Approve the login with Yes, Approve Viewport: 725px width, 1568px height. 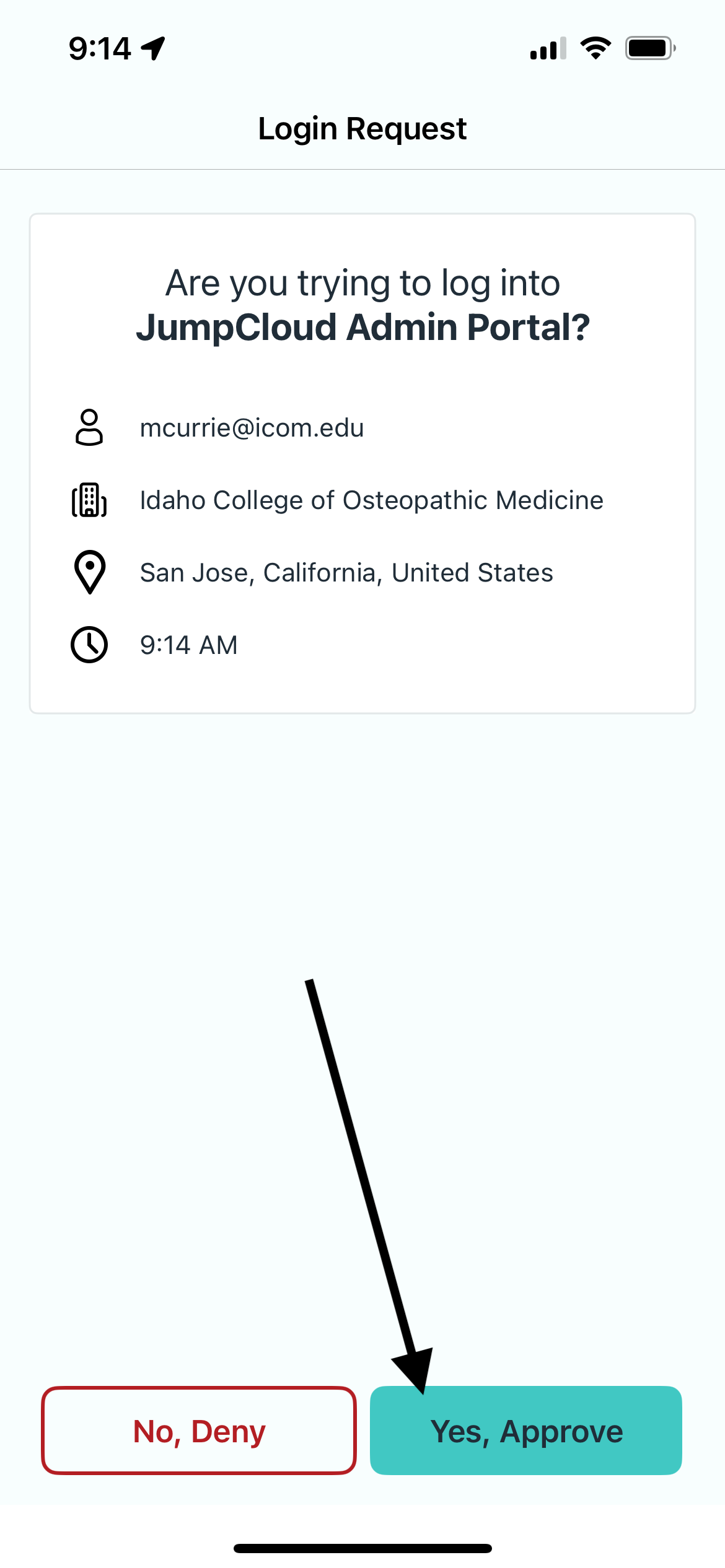(x=526, y=1431)
